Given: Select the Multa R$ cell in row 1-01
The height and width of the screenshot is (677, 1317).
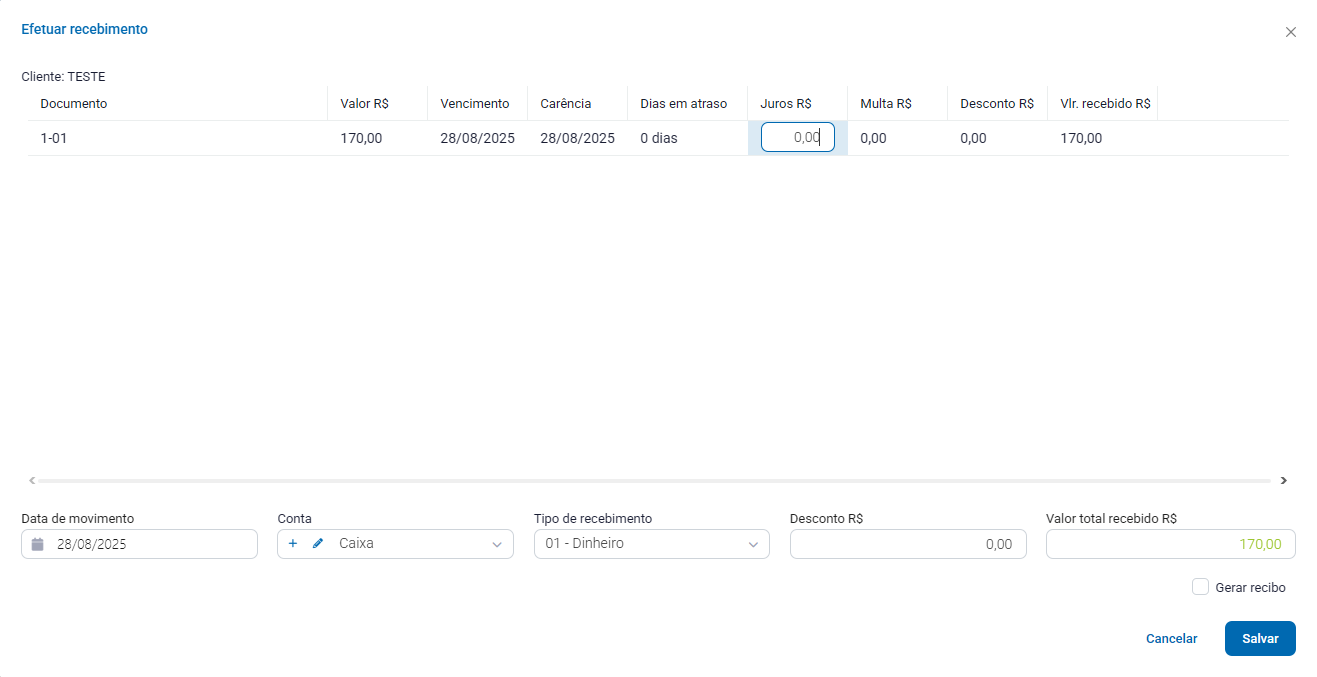Looking at the screenshot, I should (873, 139).
